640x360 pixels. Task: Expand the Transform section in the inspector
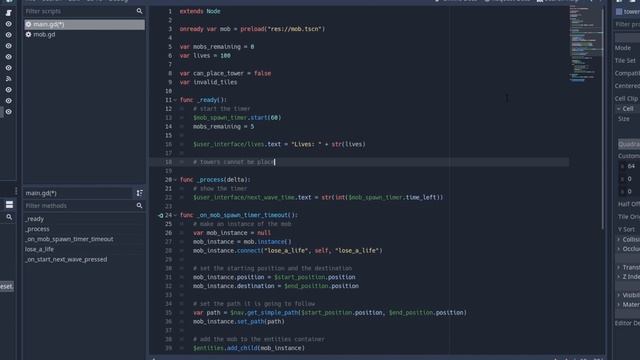tap(619, 267)
